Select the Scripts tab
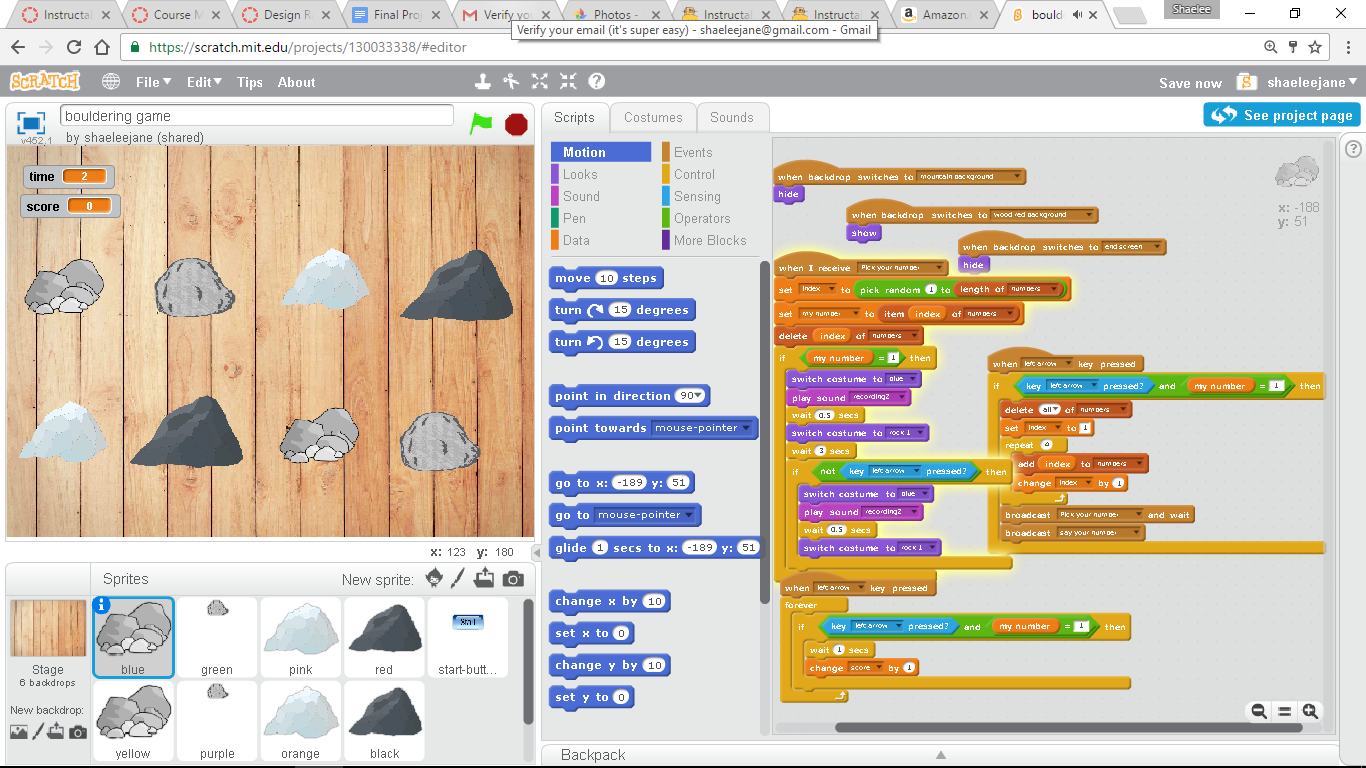Viewport: 1366px width, 768px height. click(574, 117)
